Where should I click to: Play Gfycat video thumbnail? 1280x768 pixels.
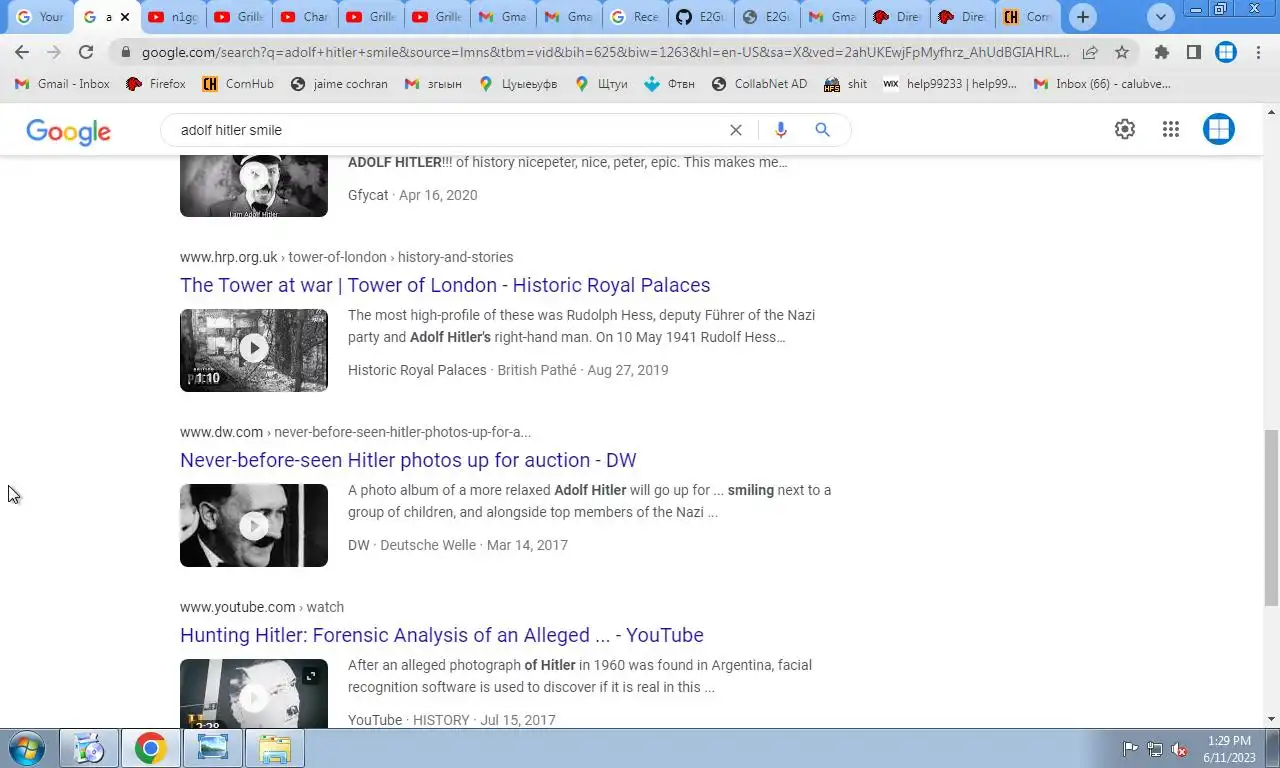[x=254, y=186]
